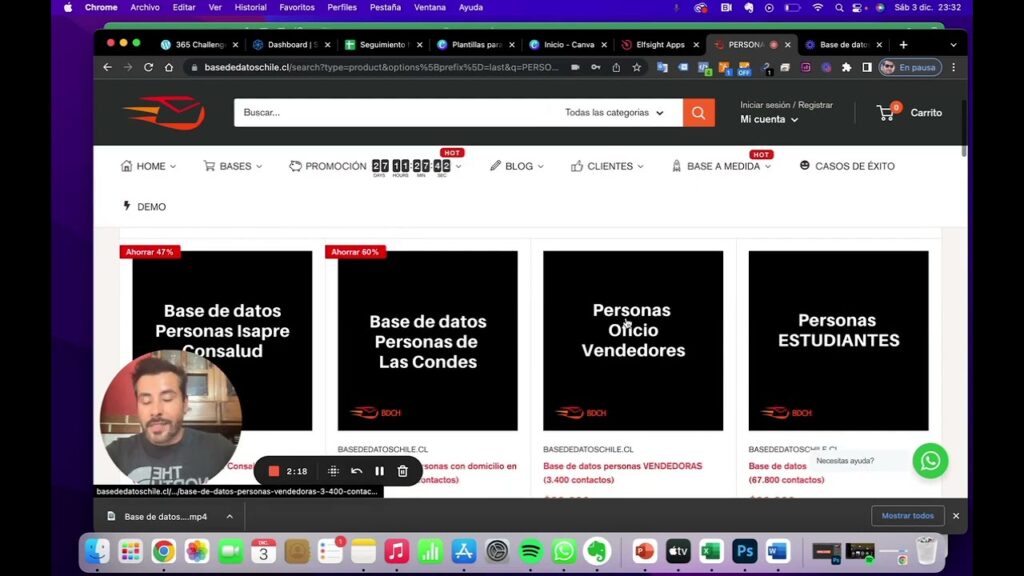This screenshot has width=1024, height=576.
Task: Click the basededatoschile logo
Action: click(x=165, y=112)
